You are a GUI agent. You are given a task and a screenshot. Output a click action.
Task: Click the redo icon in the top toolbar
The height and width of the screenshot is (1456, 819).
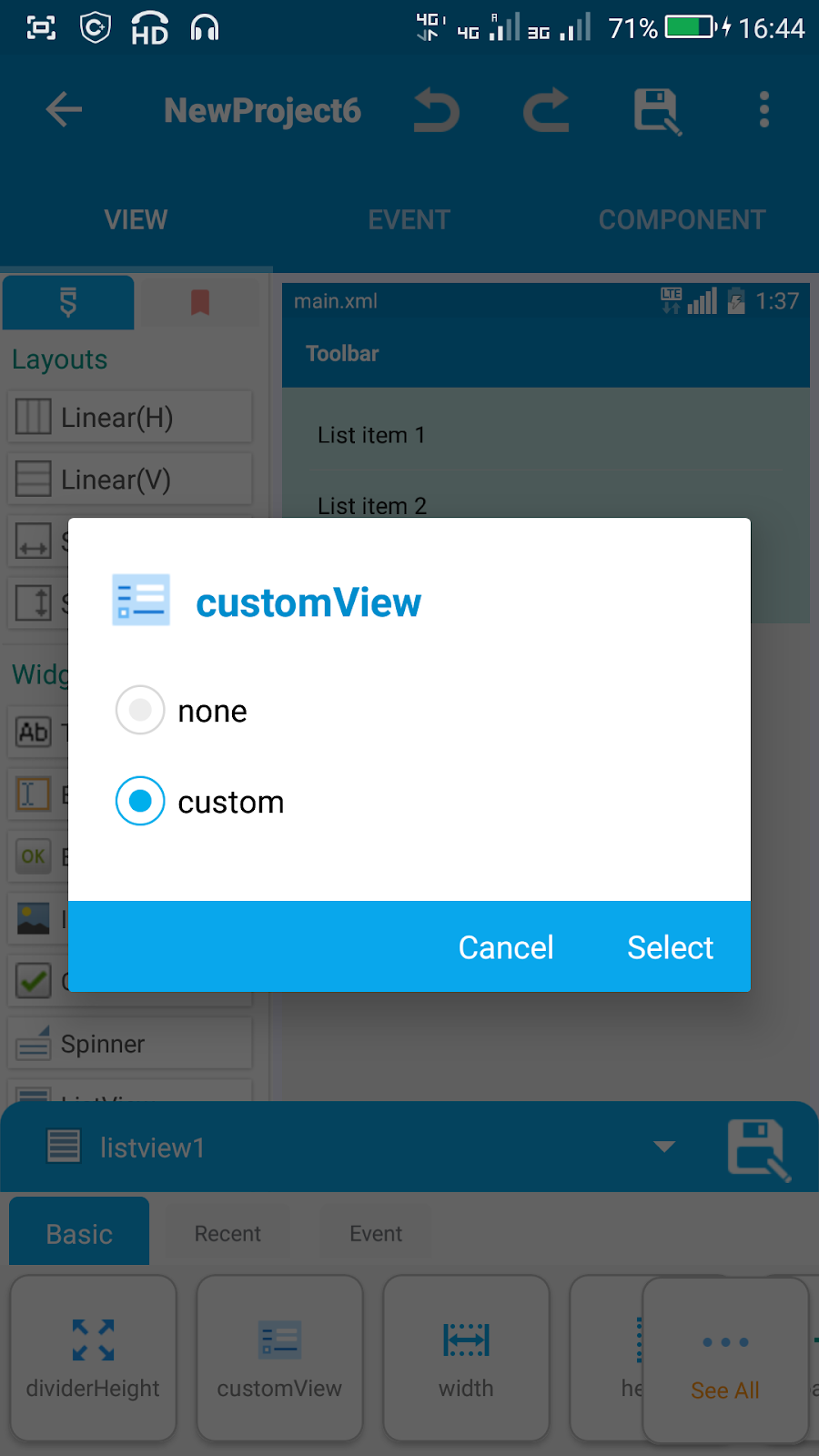coord(546,110)
